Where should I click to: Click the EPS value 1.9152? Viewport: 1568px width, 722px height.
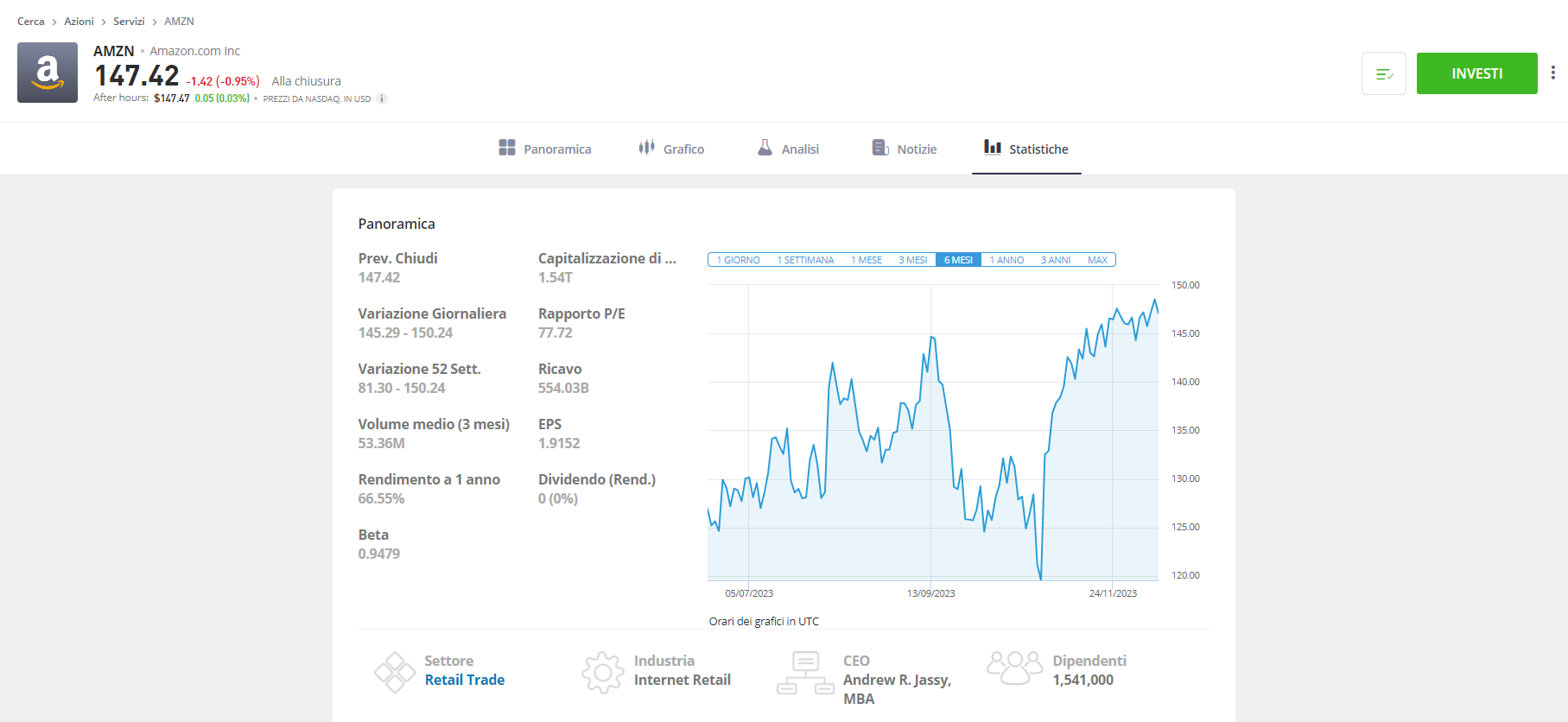(559, 443)
